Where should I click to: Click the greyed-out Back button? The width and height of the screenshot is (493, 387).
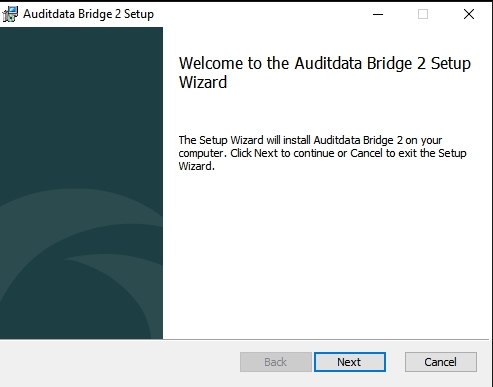pyautogui.click(x=276, y=362)
